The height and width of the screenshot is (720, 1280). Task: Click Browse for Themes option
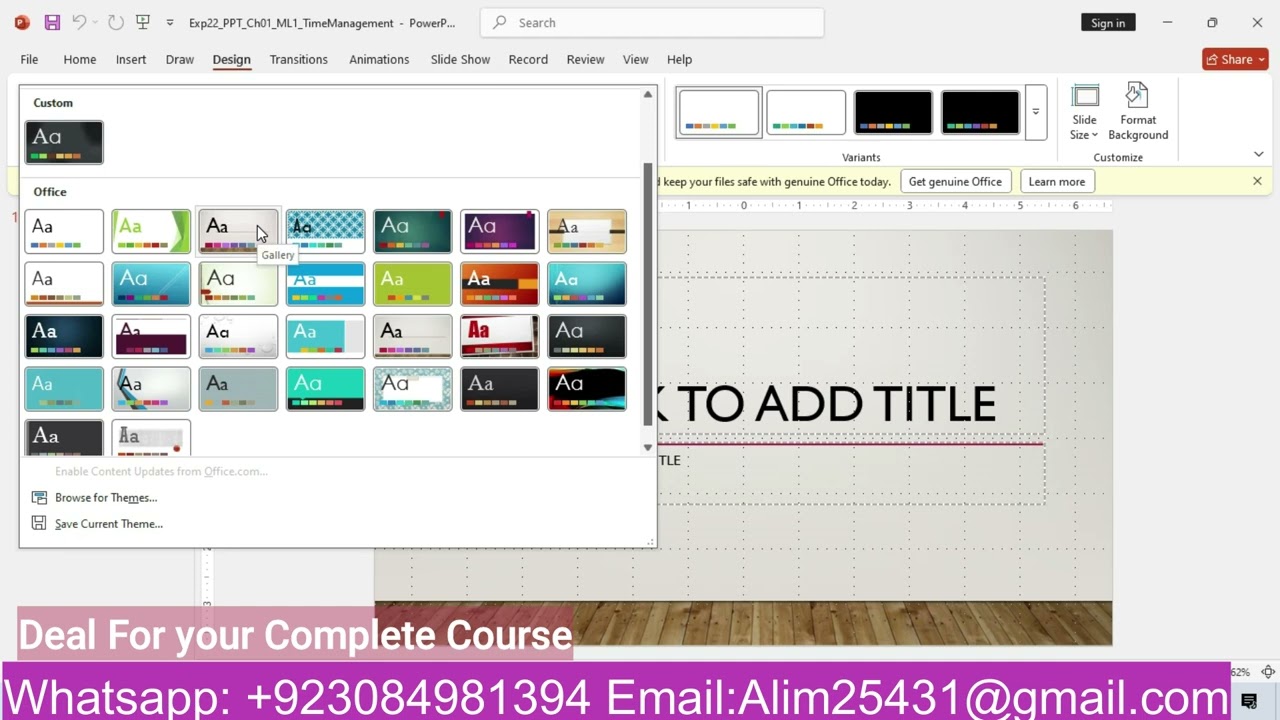click(105, 497)
